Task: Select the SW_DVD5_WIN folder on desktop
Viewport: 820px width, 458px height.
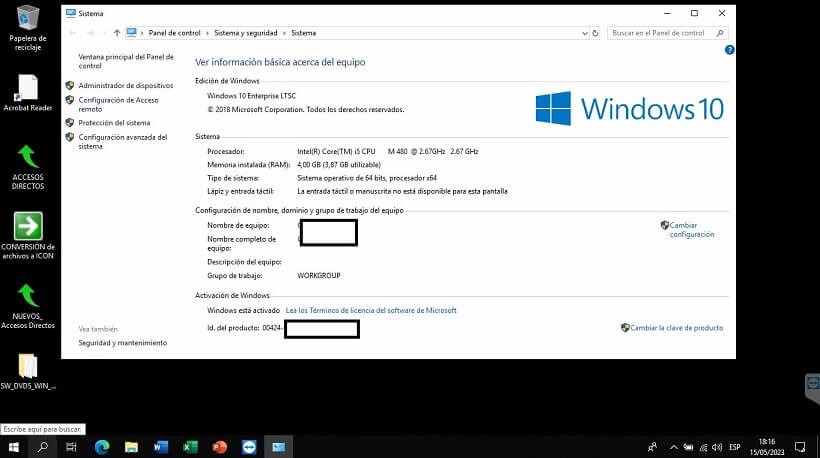Action: click(x=28, y=371)
